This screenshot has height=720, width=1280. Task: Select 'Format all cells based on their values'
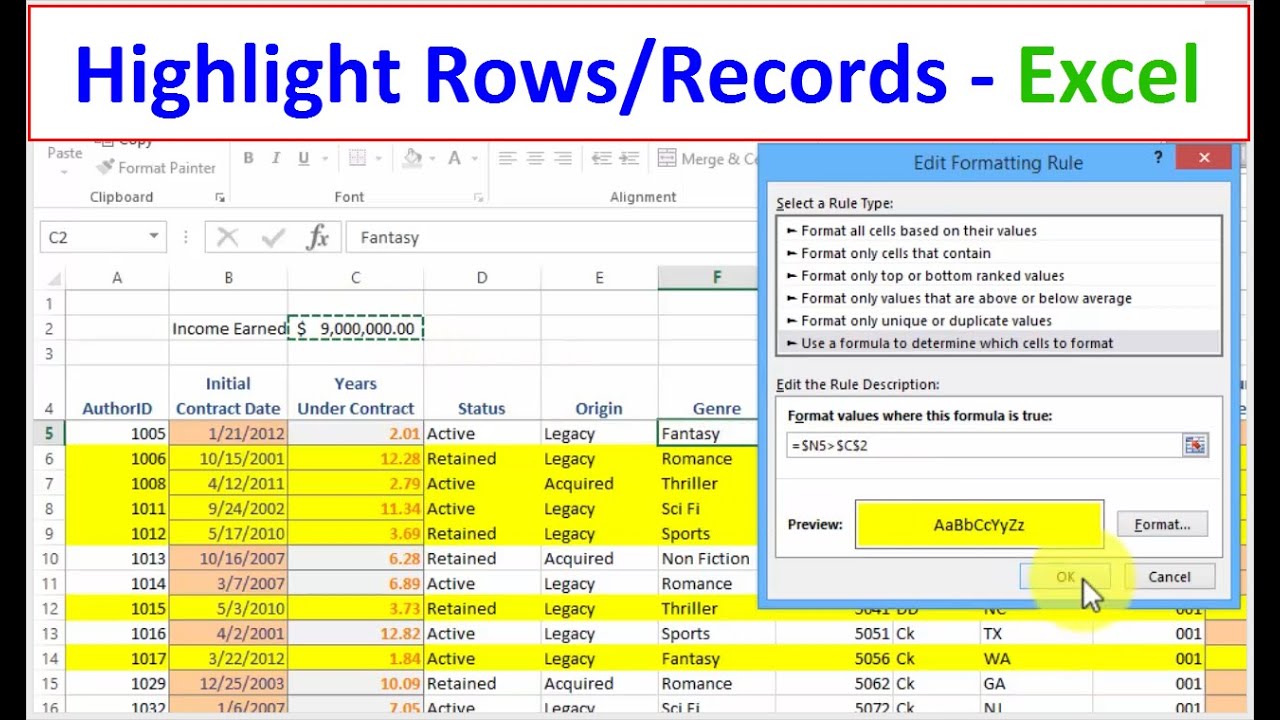pyautogui.click(x=999, y=231)
